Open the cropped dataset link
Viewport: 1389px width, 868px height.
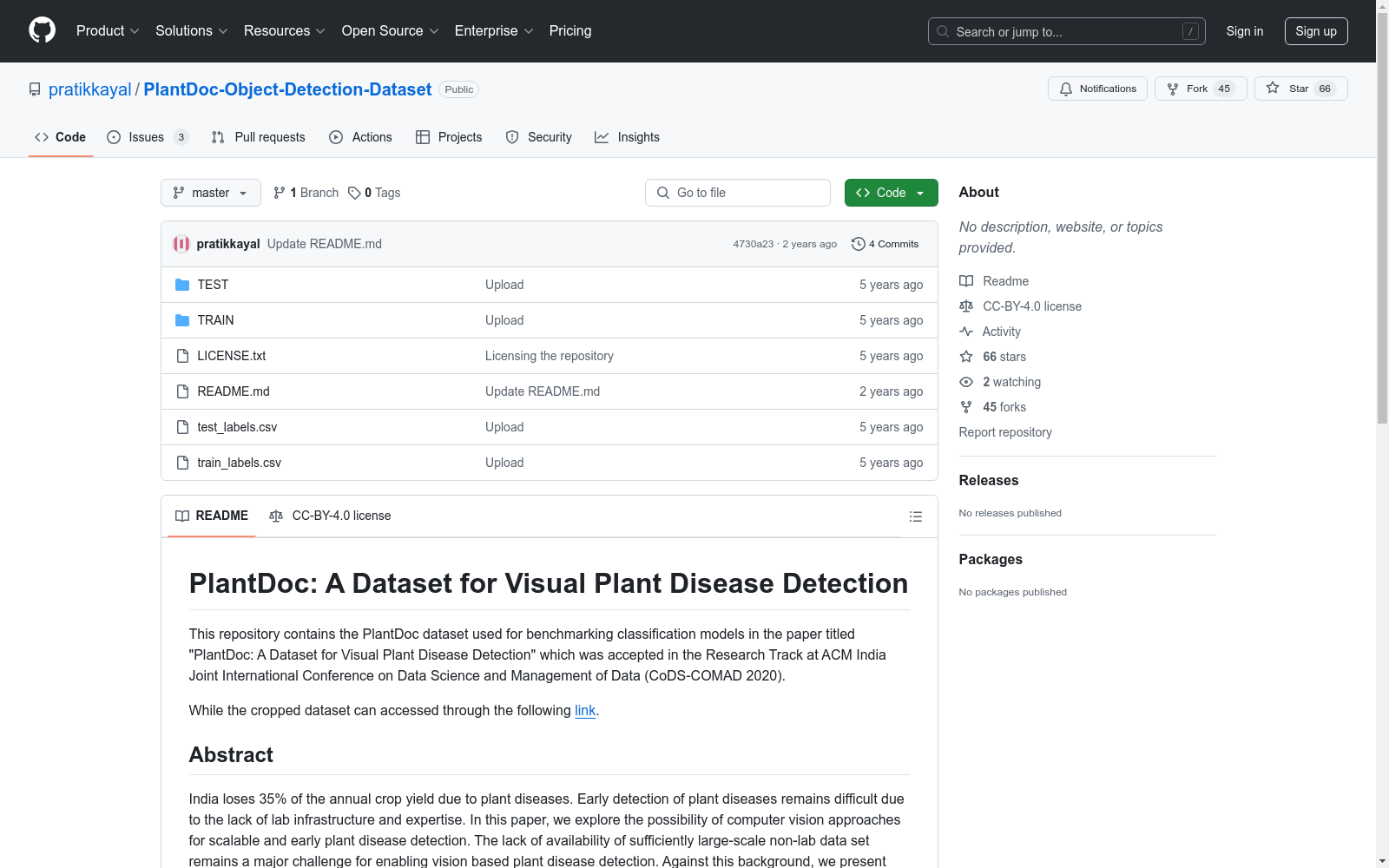[585, 710]
